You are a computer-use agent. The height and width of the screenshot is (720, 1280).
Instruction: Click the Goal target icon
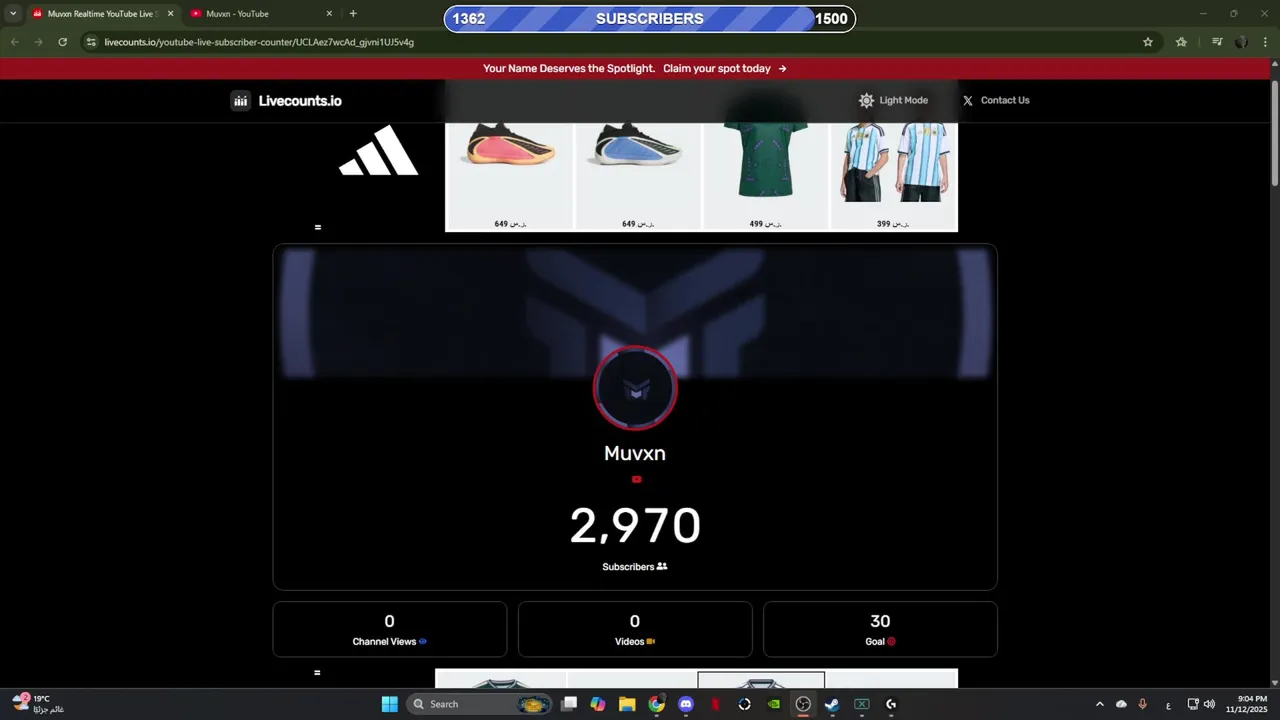pyautogui.click(x=891, y=641)
